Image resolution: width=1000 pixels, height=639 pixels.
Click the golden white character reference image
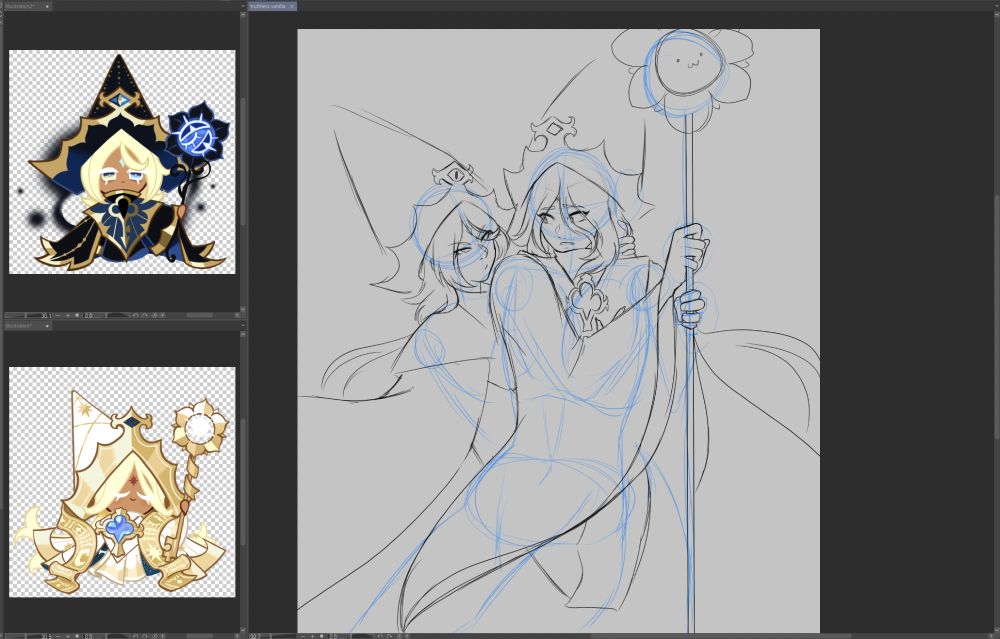(x=122, y=482)
